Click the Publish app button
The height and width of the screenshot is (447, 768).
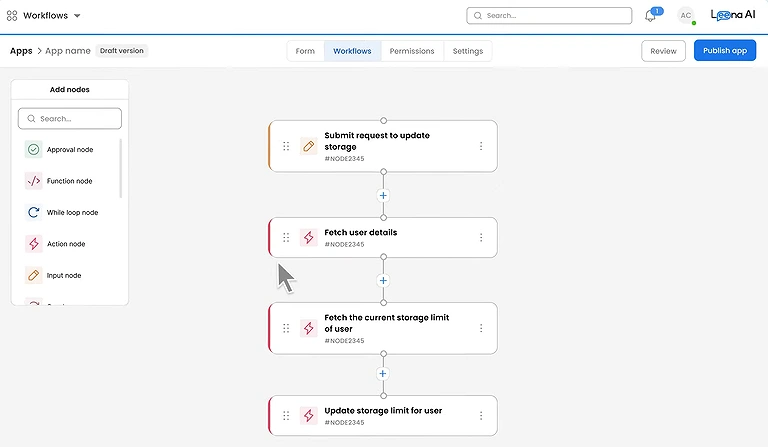(725, 50)
